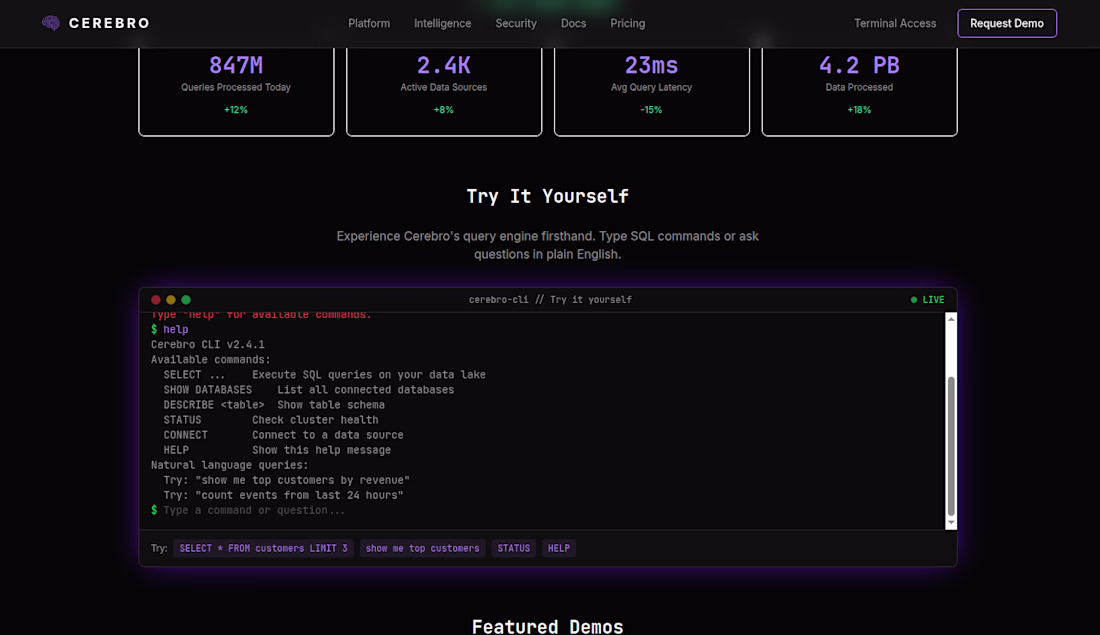The width and height of the screenshot is (1100, 635).
Task: Click the green LIVE status indicator
Action: coord(927,300)
